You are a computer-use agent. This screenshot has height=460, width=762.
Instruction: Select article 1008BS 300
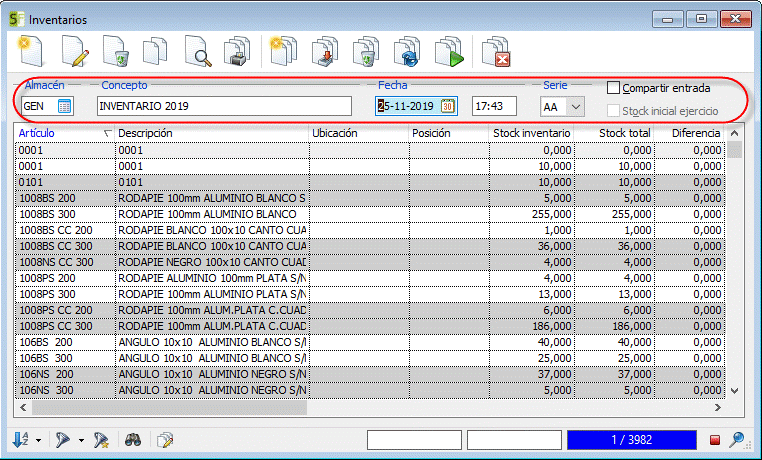click(x=48, y=214)
